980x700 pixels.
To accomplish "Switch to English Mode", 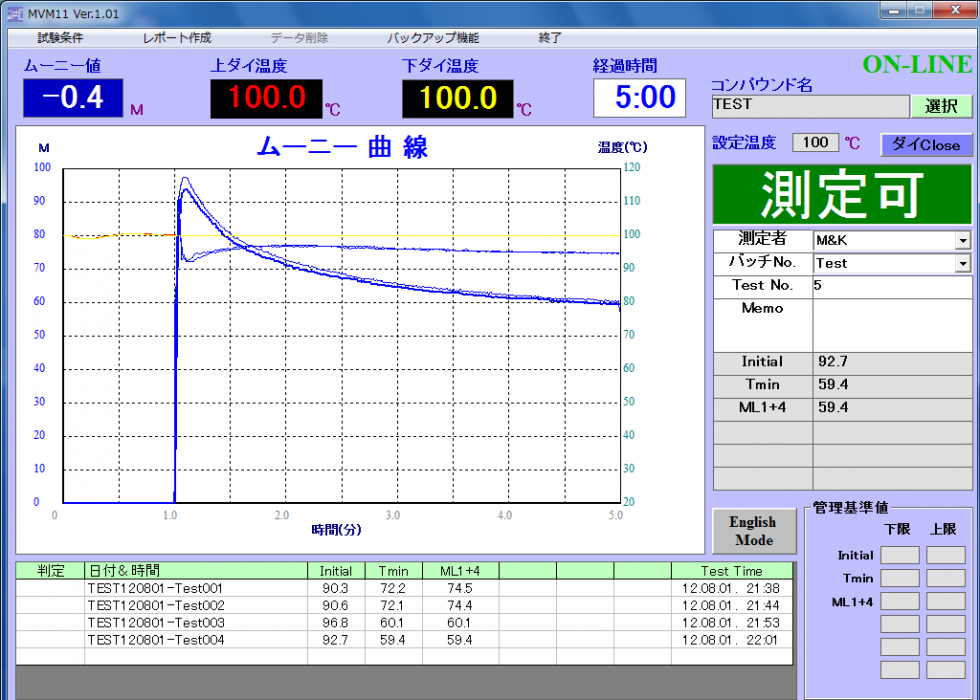I will pos(753,531).
